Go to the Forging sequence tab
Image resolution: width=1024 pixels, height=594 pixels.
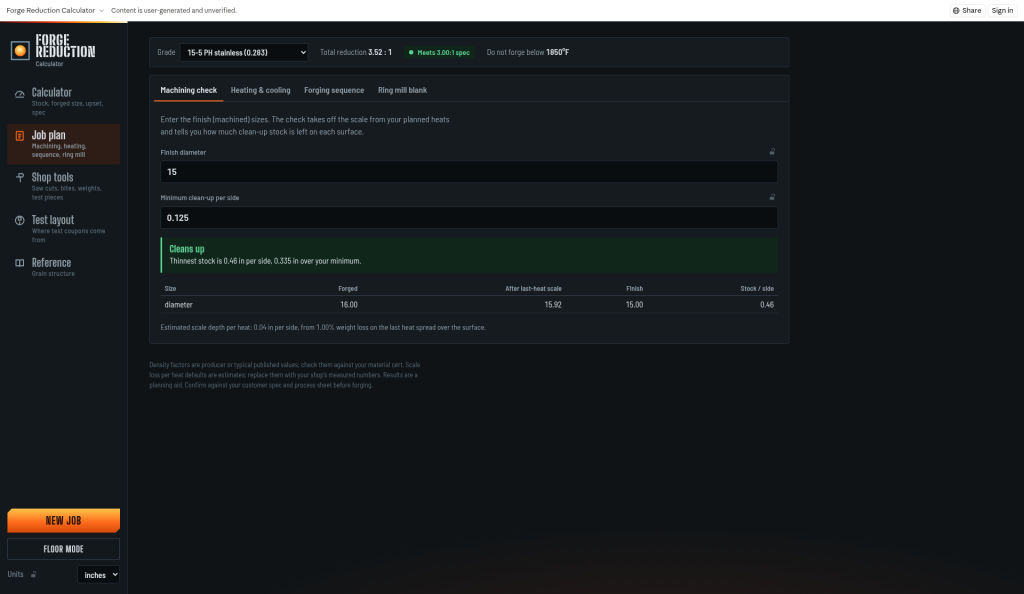pos(334,90)
